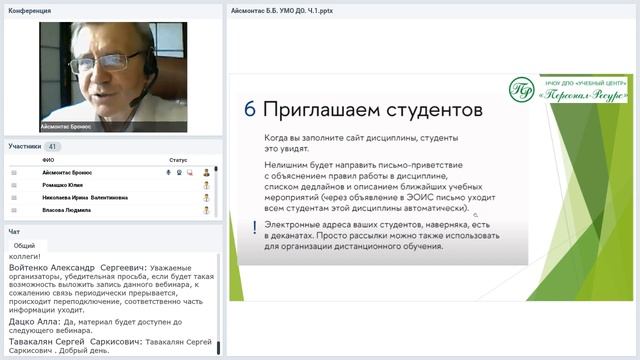Click the name caption on the video feed
This screenshot has width=640, height=360.
pos(66,127)
